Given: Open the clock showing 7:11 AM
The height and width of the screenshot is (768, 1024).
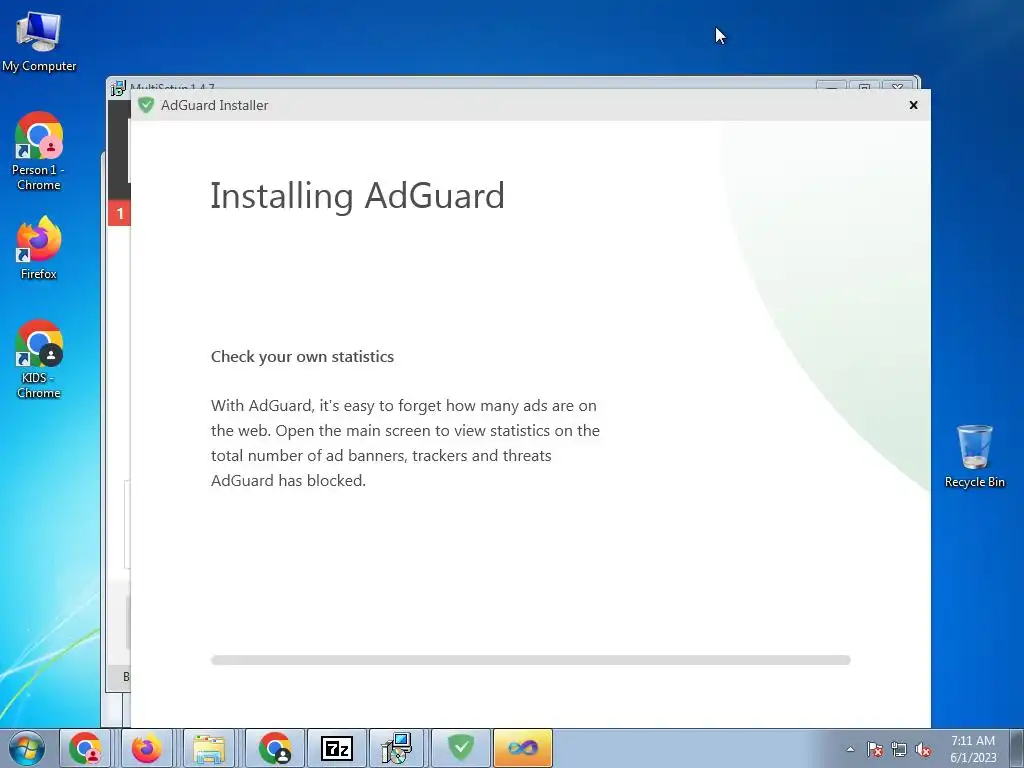Looking at the screenshot, I should pyautogui.click(x=973, y=748).
